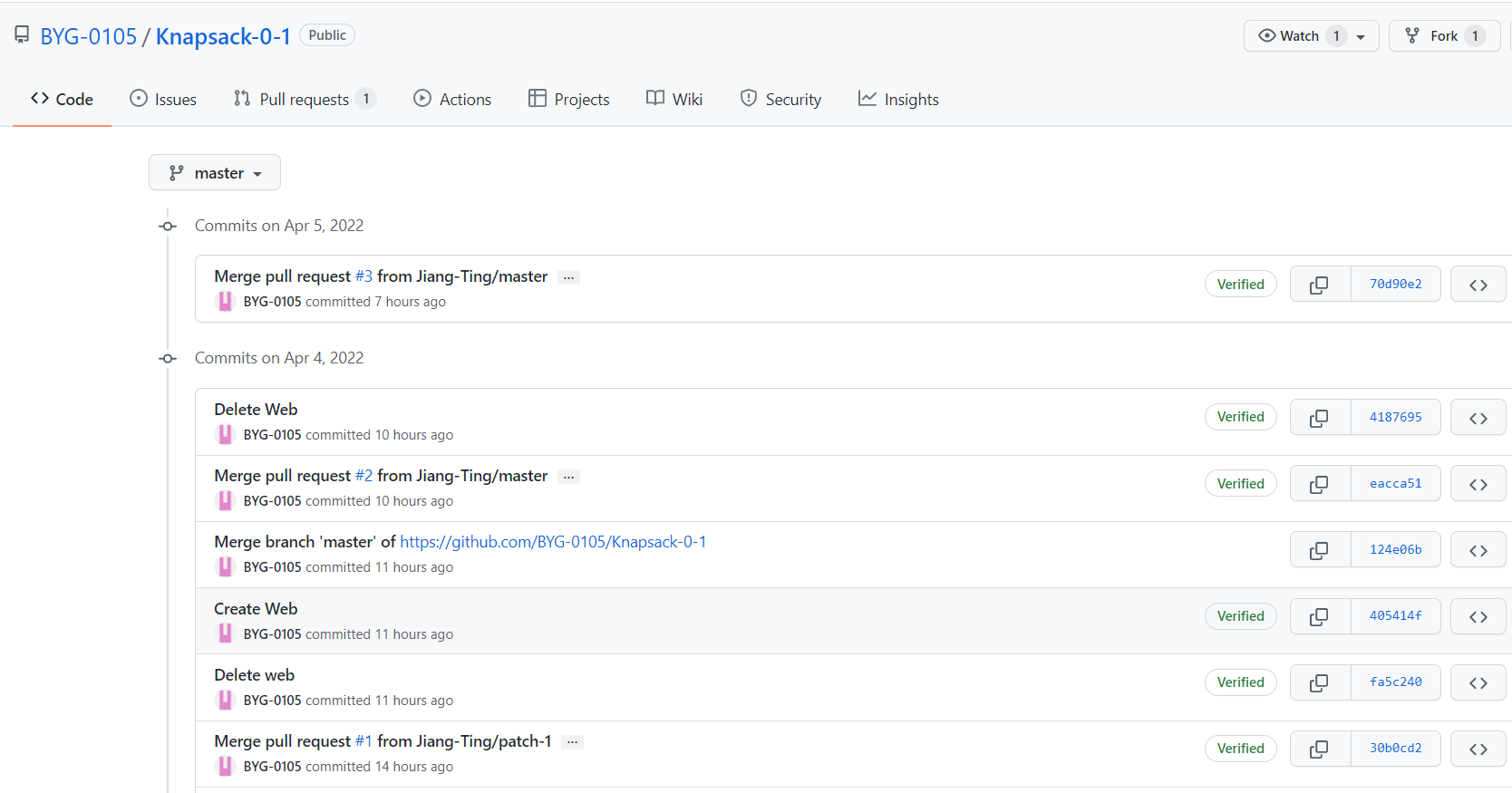Viewport: 1512px width, 793px height.
Task: Follow the github.com/BYG-0105/Knapsack-0-1 URL link
Action: coord(553,542)
